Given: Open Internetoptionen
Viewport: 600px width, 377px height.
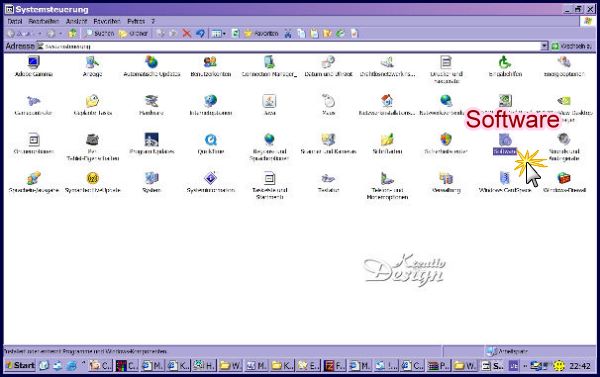Looking at the screenshot, I should (210, 105).
